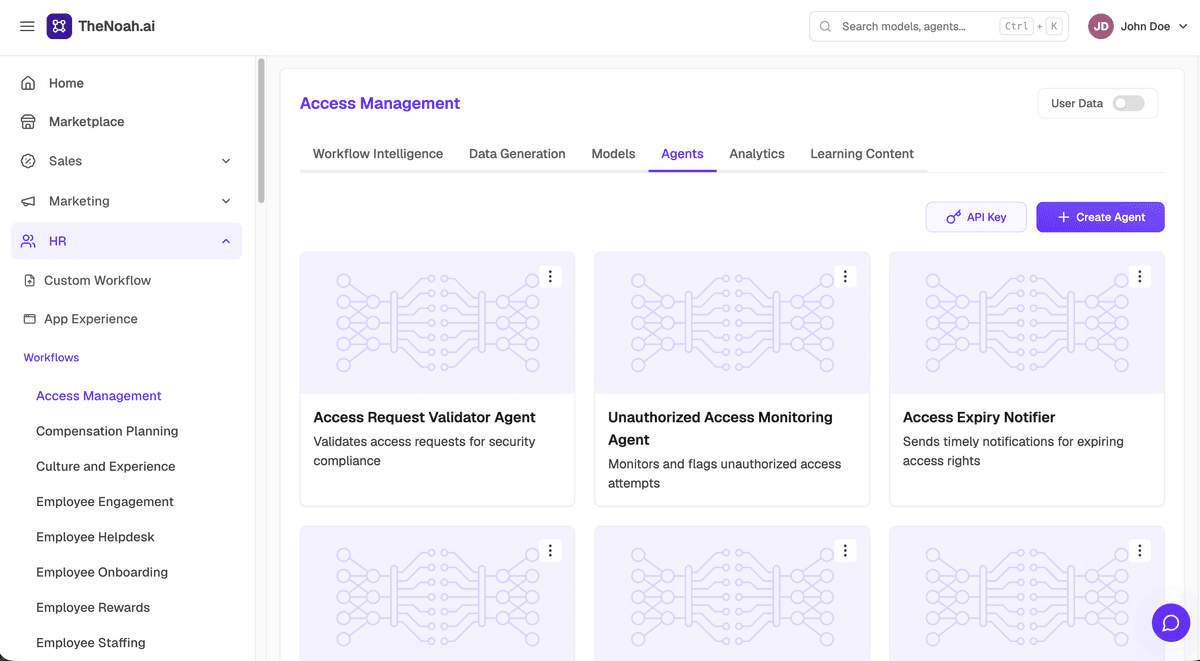Image resolution: width=1200 pixels, height=661 pixels.
Task: Open Unauthorized Access Monitoring Agent thumbnail
Action: pyautogui.click(x=732, y=322)
